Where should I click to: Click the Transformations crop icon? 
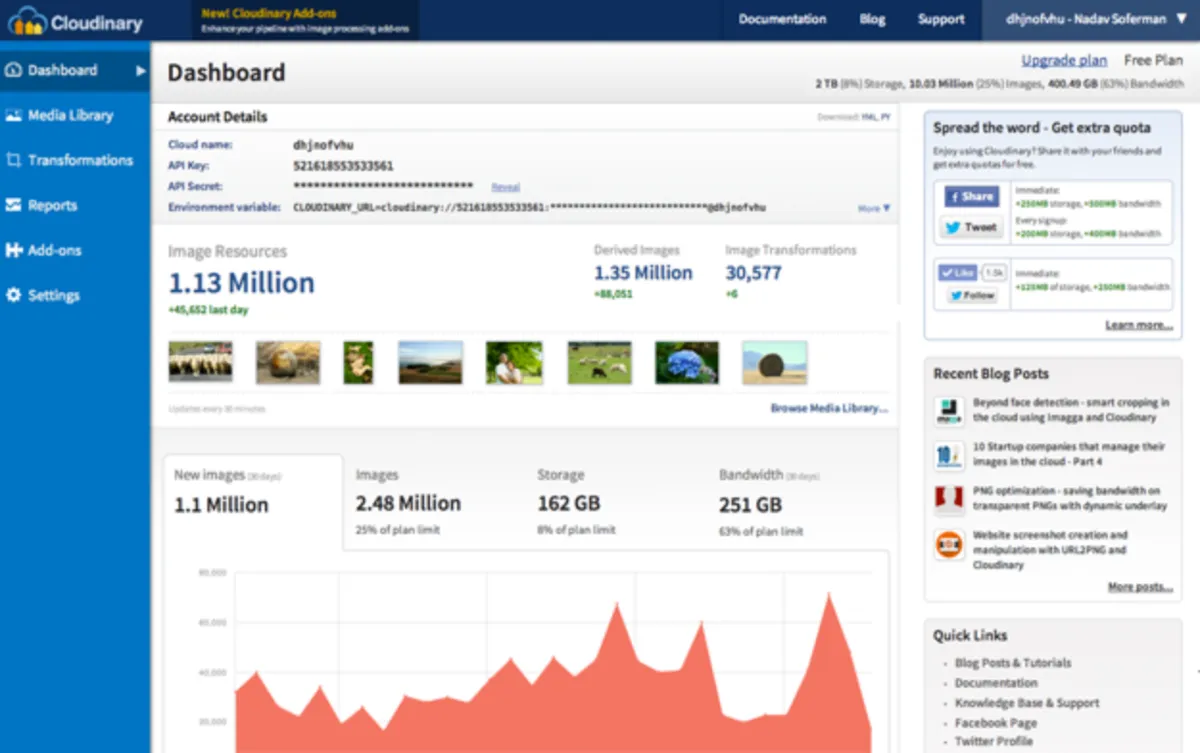(13, 160)
